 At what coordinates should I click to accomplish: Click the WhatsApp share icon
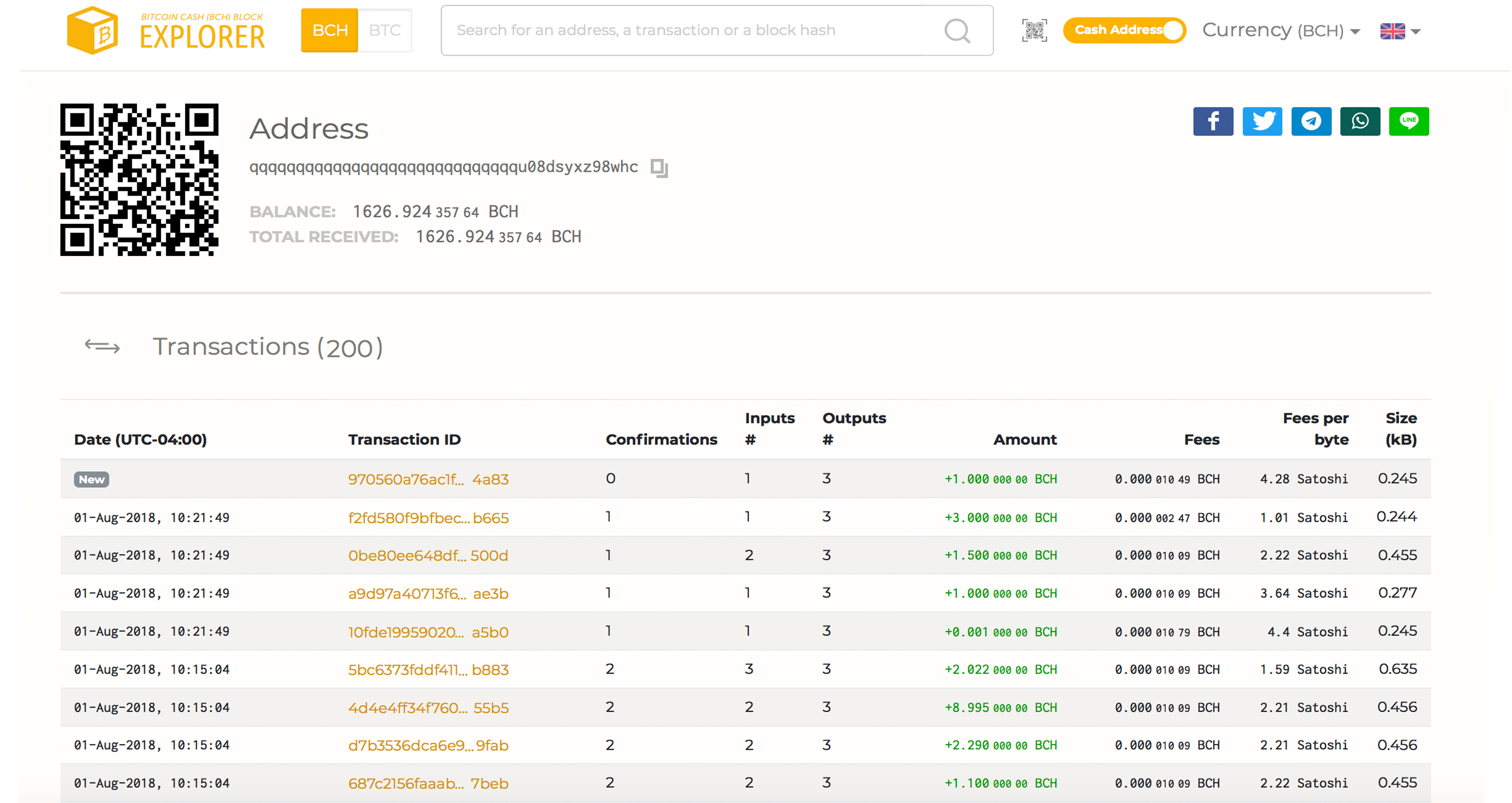point(1361,119)
